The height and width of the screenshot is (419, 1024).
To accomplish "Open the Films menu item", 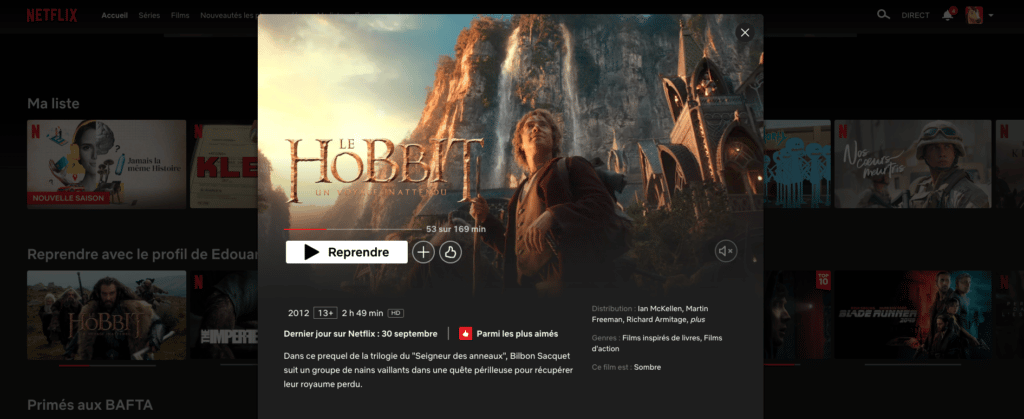I will tap(180, 15).
